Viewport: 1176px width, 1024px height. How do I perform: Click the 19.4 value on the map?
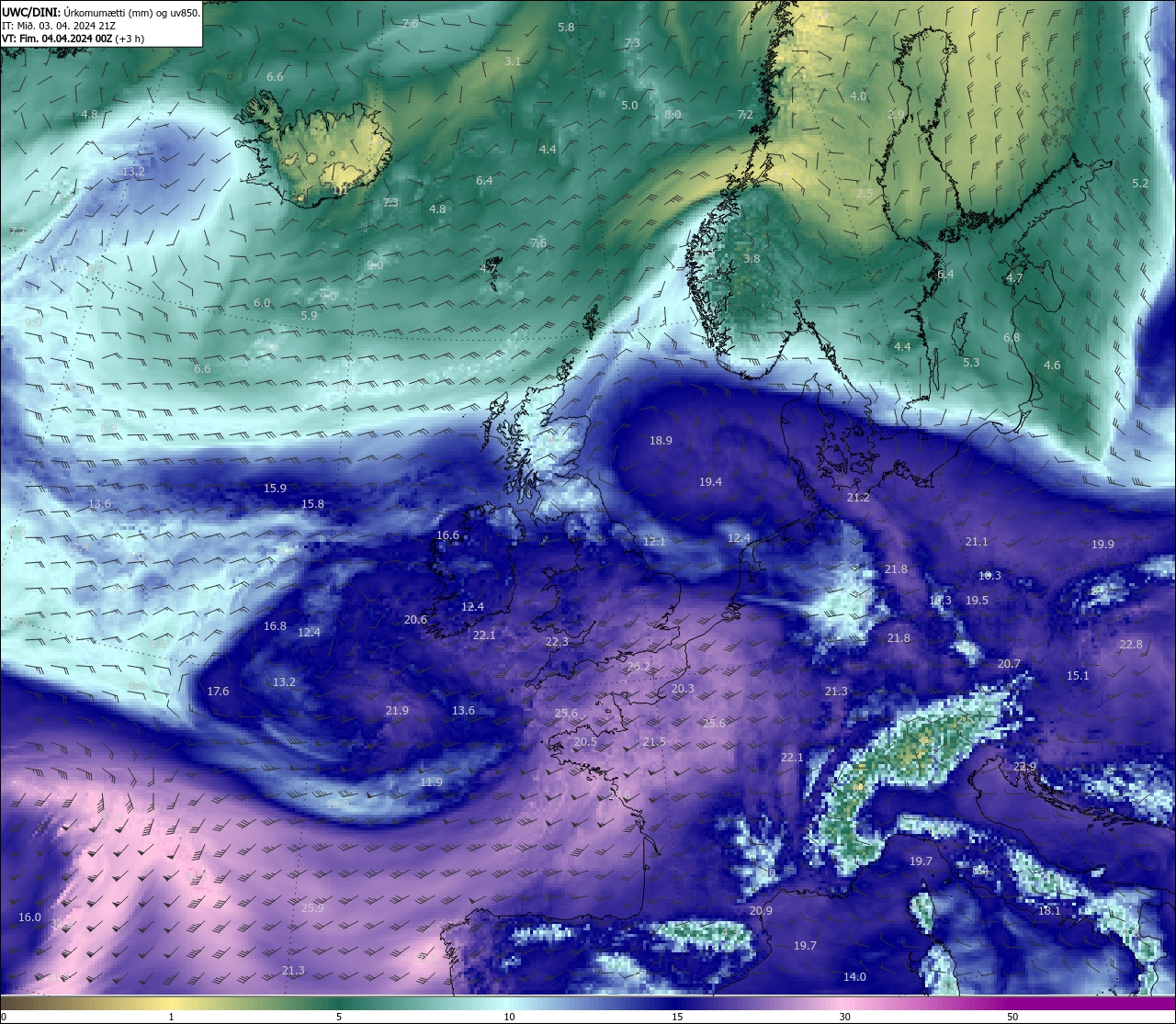[x=710, y=482]
